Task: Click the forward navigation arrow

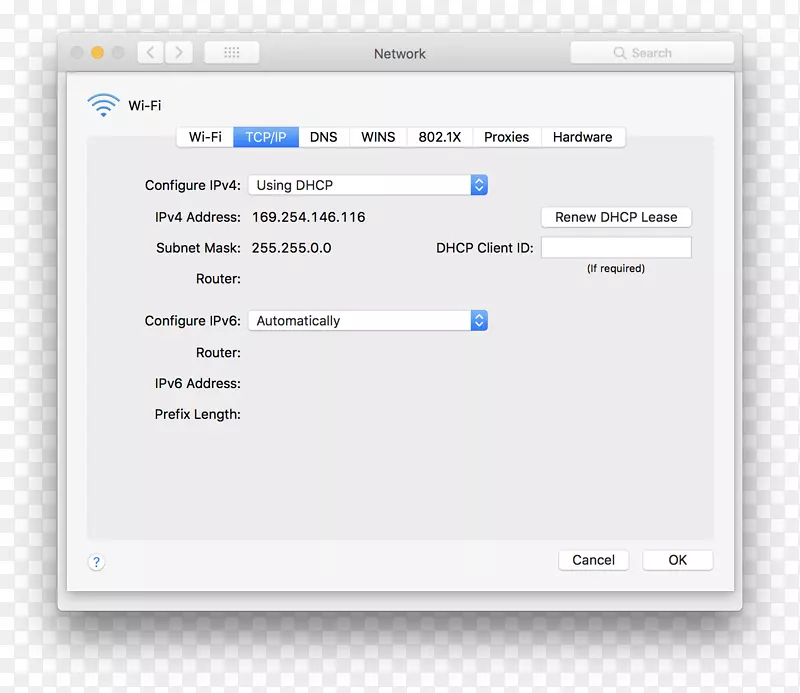Action: (x=178, y=52)
